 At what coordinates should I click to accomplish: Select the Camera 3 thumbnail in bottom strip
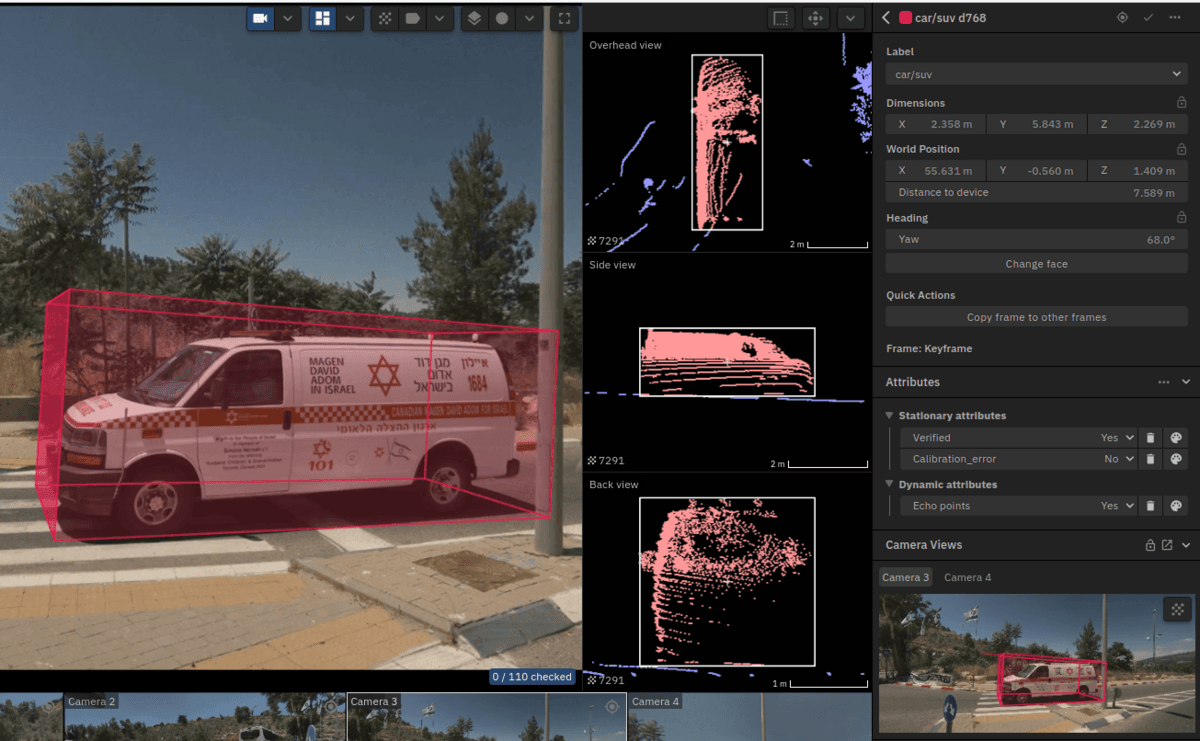click(x=487, y=717)
